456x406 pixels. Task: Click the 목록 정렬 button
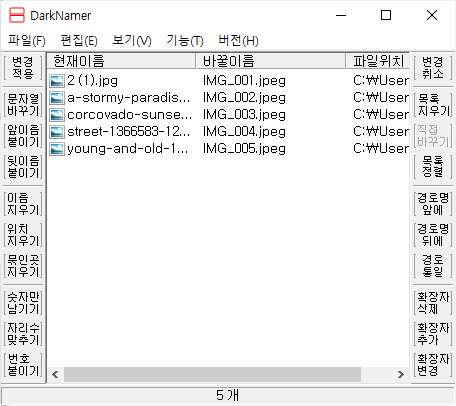click(x=433, y=167)
